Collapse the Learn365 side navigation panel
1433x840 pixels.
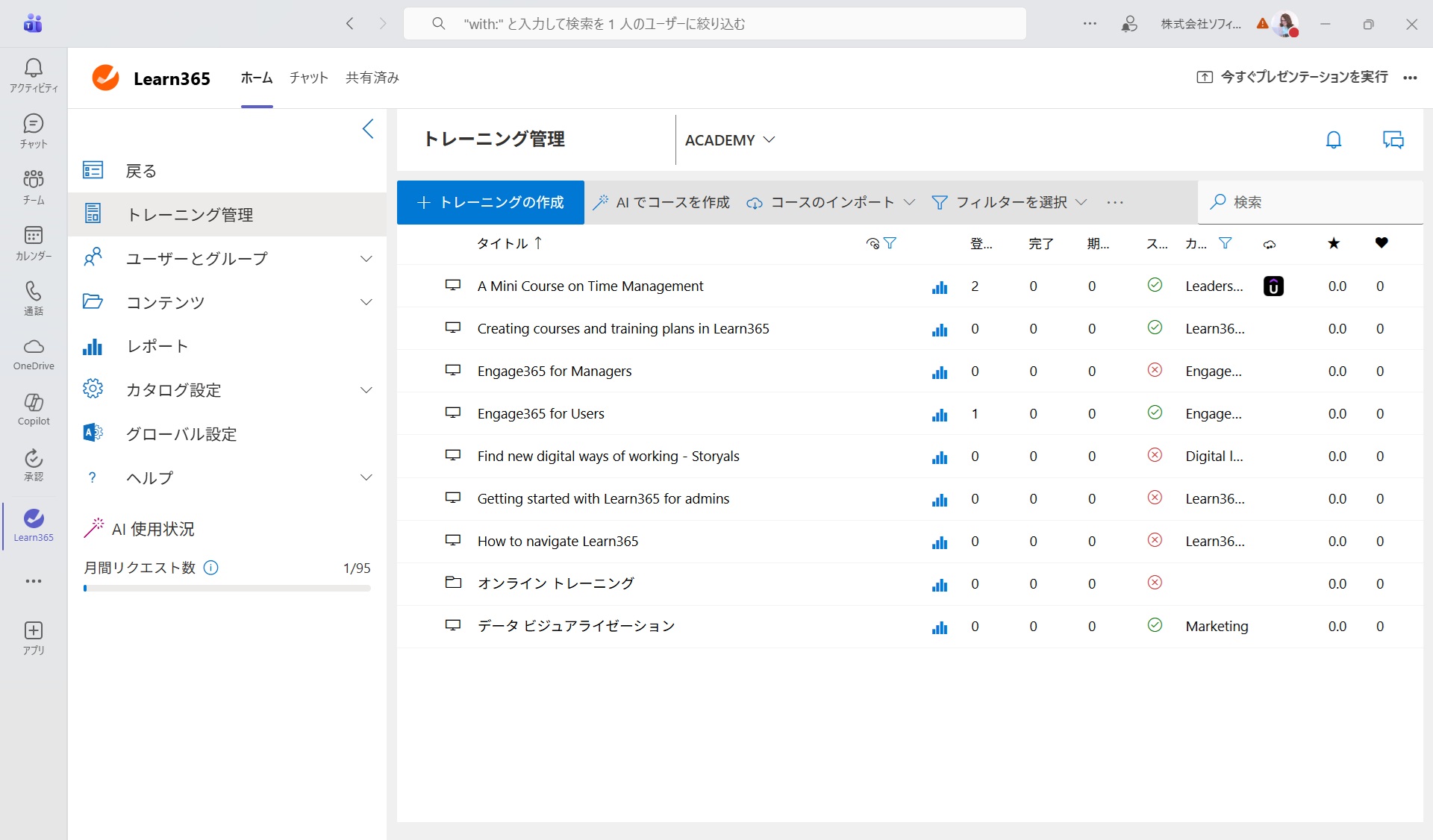tap(368, 129)
